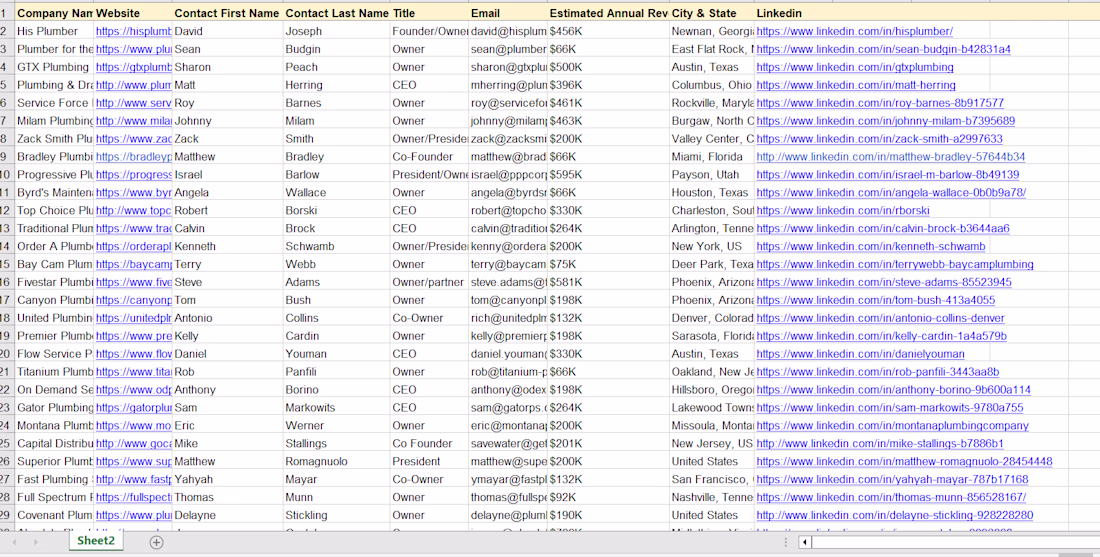Select the Contact First Name header
This screenshot has height=557, width=1100.
click(228, 13)
